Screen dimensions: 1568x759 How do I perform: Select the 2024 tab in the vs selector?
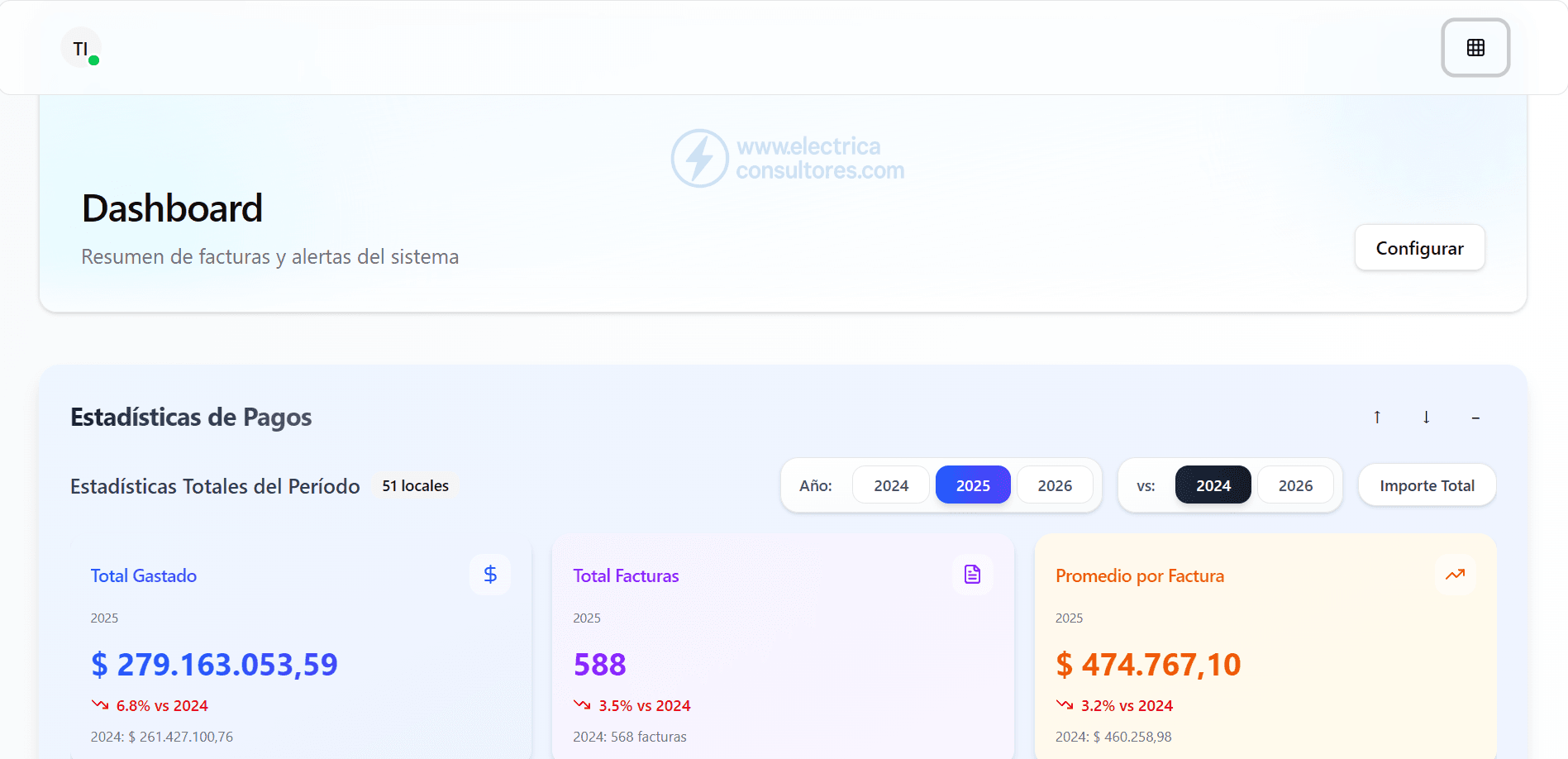pyautogui.click(x=1213, y=485)
